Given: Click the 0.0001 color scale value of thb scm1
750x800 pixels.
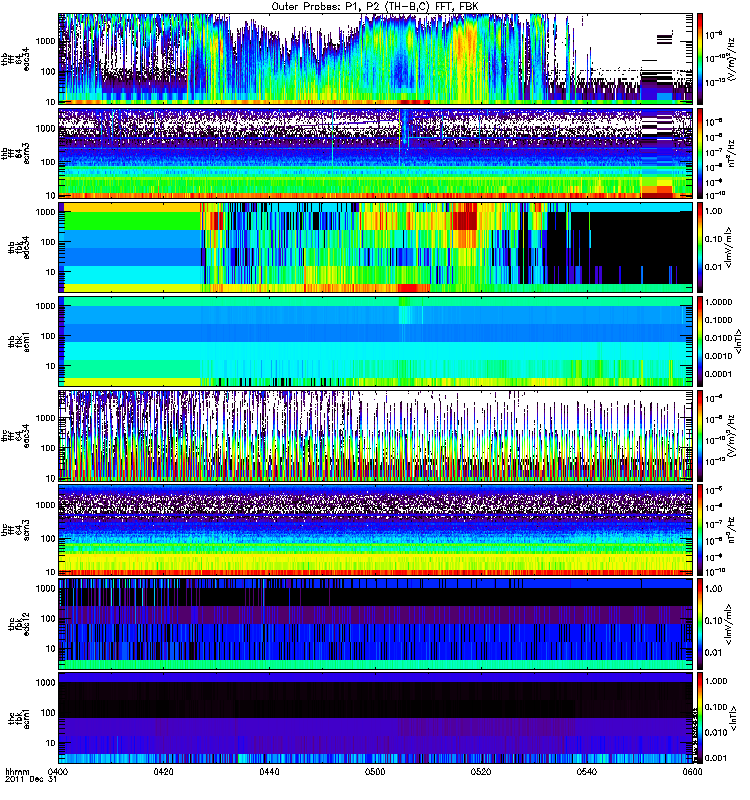Looking at the screenshot, I should pos(718,374).
